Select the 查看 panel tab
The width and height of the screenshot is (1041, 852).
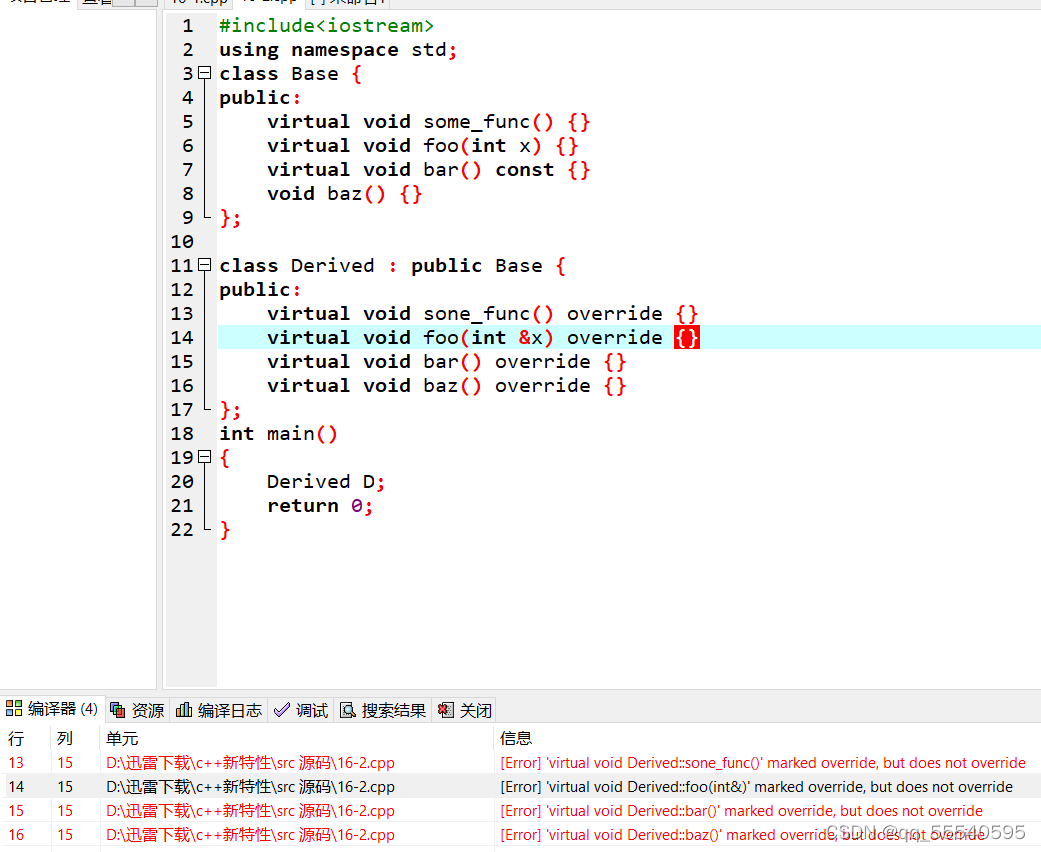tap(95, 4)
